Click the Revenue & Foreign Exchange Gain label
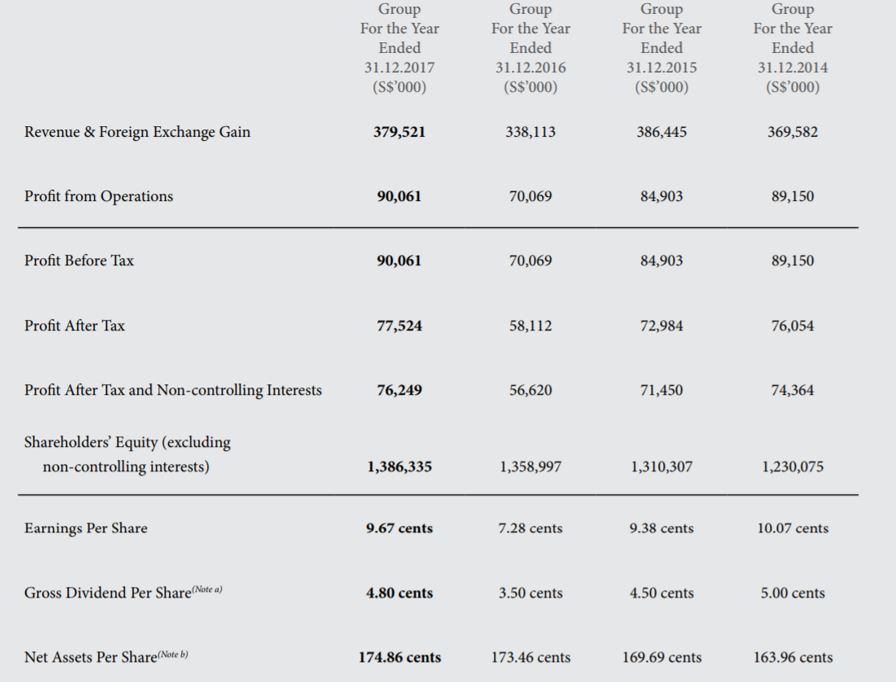896x682 pixels. pos(137,132)
